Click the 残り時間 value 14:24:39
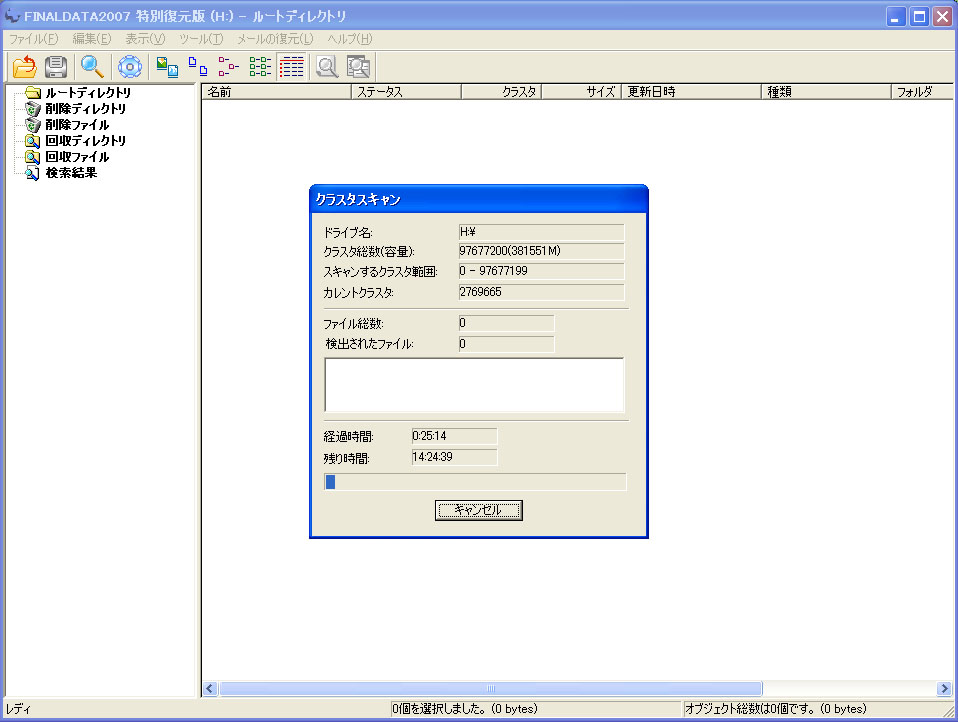 [455, 458]
